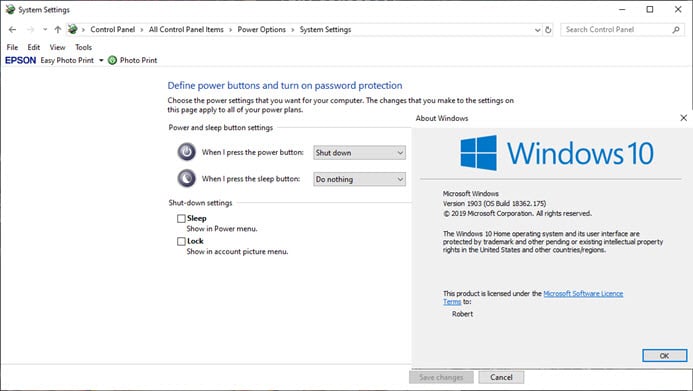Close the About Windows dialog
693x391 pixels.
[x=683, y=118]
